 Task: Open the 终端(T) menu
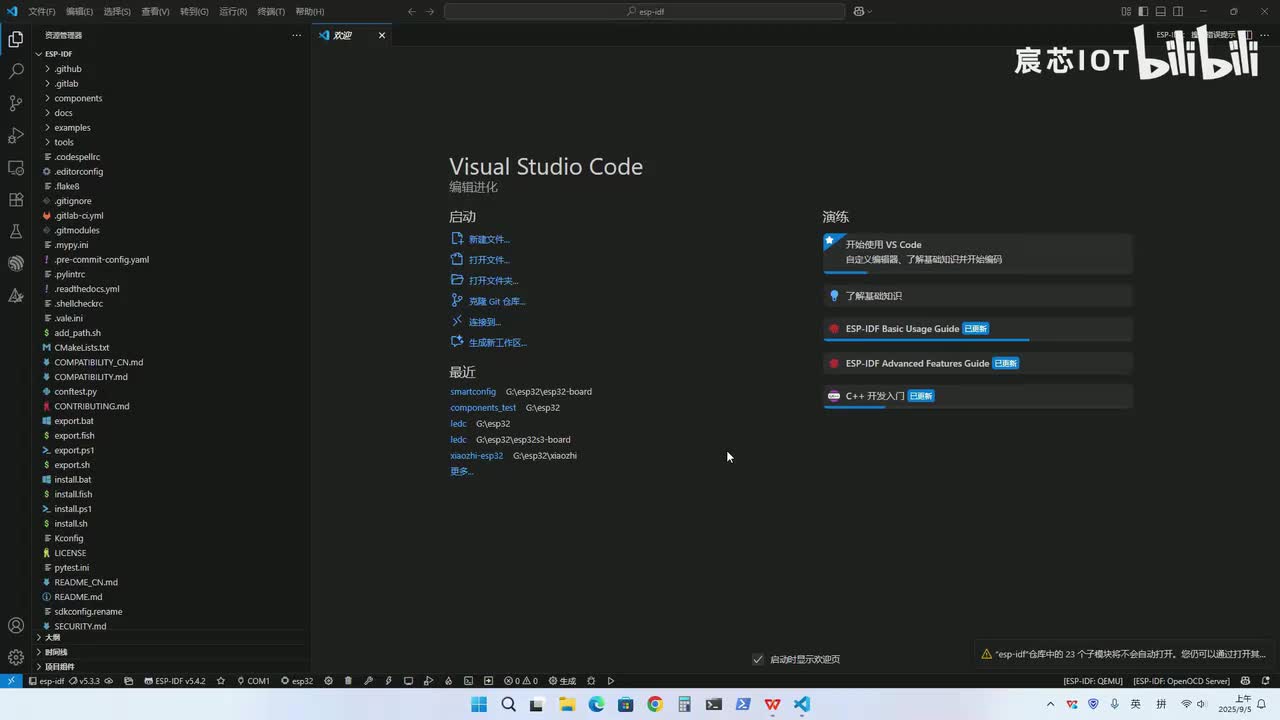(x=271, y=11)
